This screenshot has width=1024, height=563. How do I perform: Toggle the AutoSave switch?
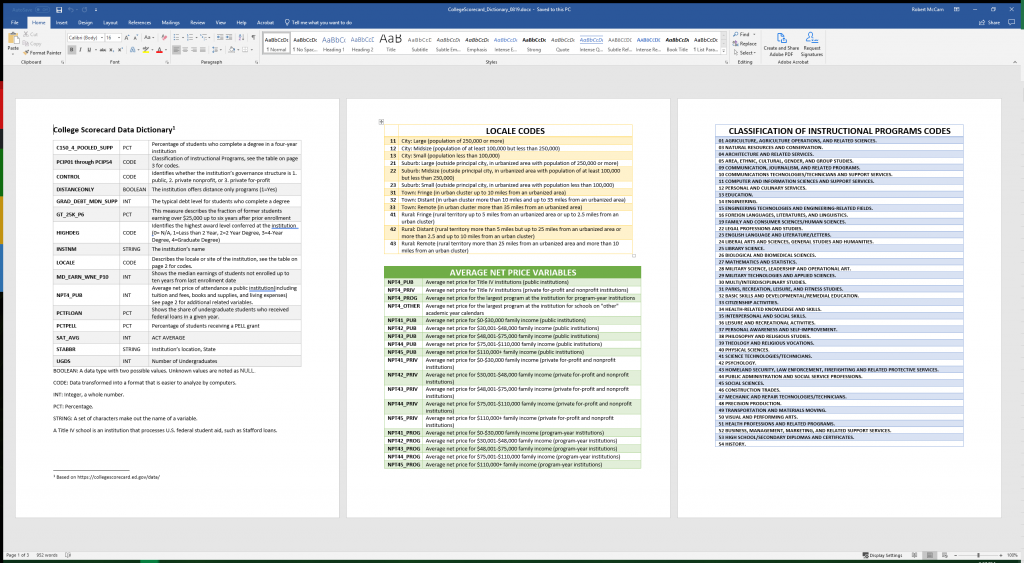(42, 10)
